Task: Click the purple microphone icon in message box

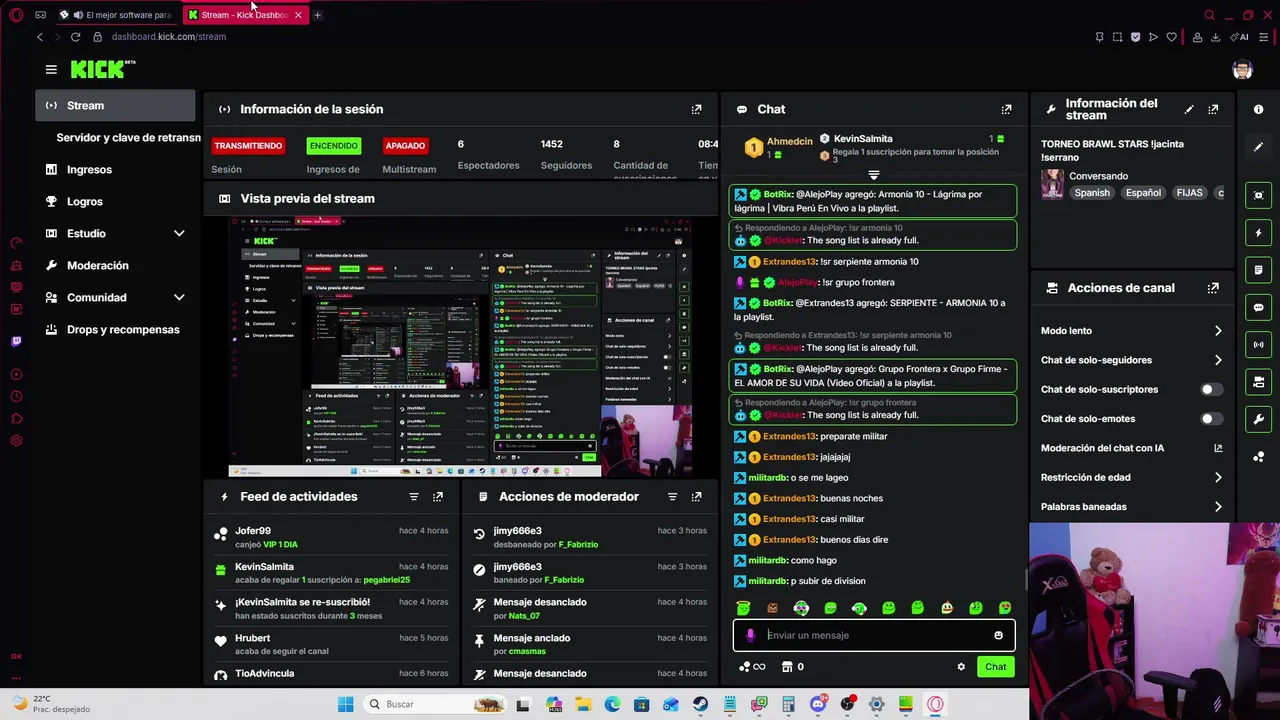Action: pos(750,635)
